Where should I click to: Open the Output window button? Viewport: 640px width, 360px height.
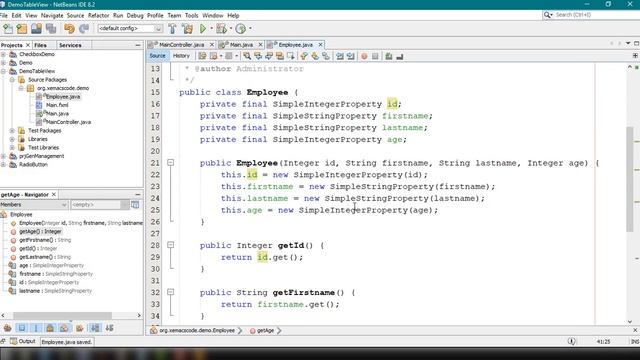click(23, 341)
